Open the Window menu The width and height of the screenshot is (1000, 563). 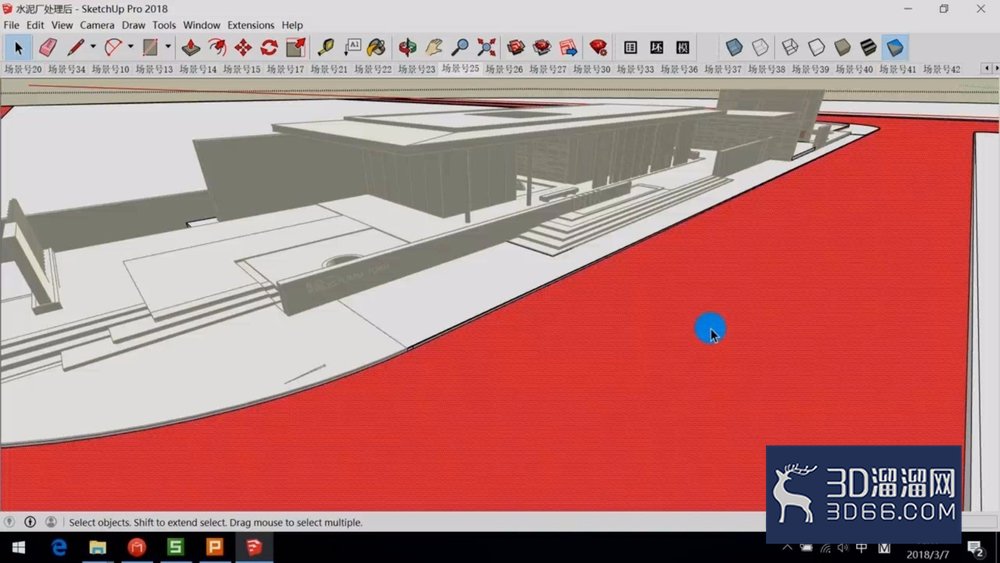(x=202, y=25)
